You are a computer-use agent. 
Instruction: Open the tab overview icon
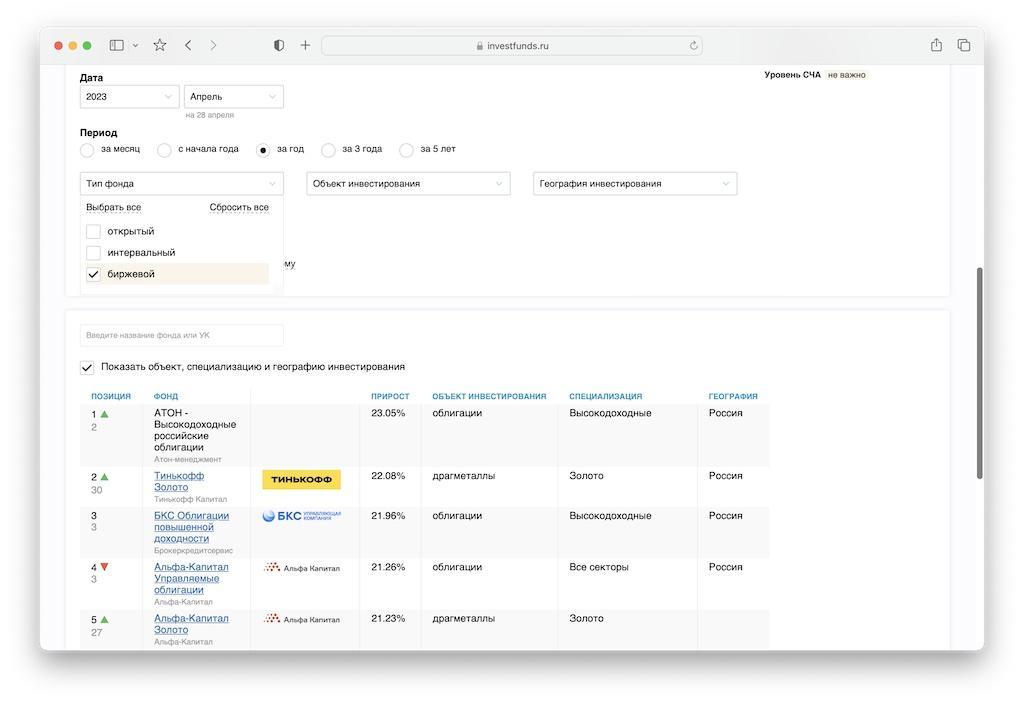[x=964, y=45]
